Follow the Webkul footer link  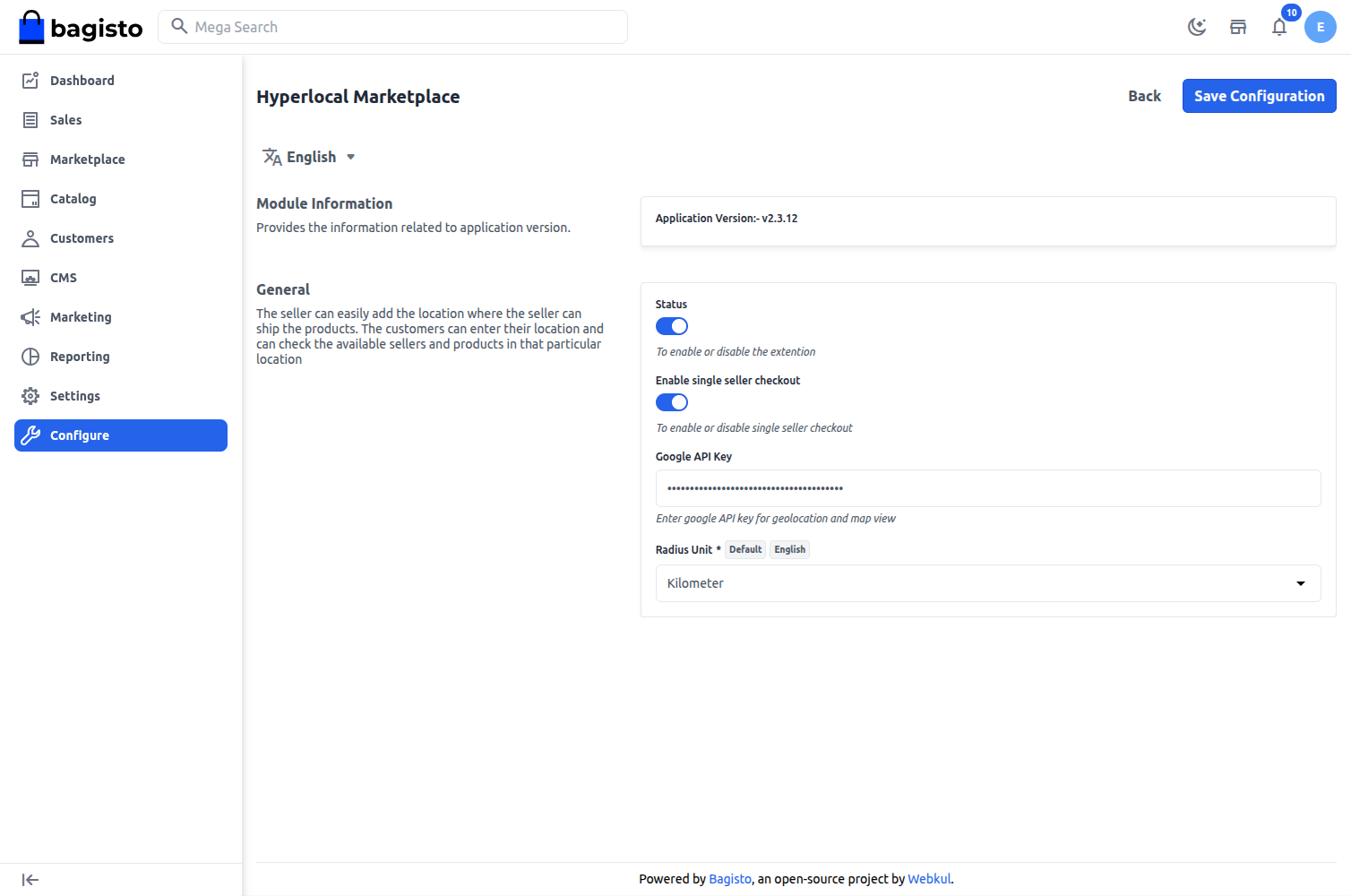coord(929,879)
